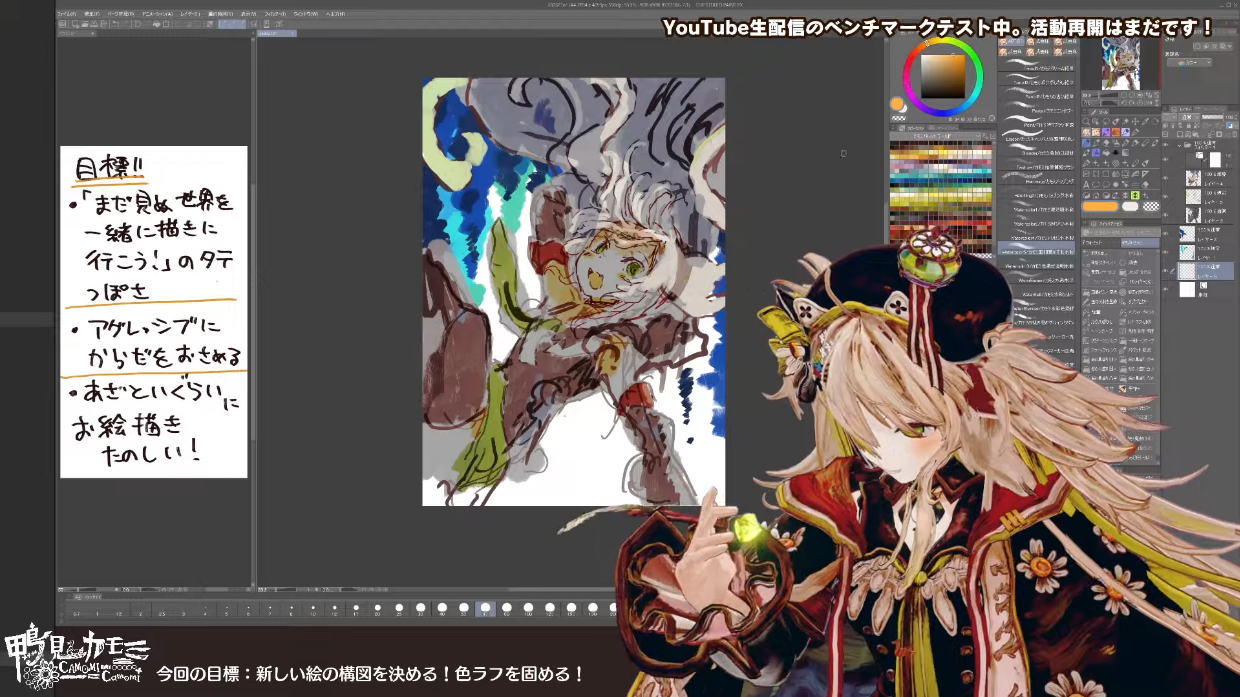This screenshot has width=1240, height=697.
Task: Switch to the Quick Access panel tab
Action: [1106, 223]
